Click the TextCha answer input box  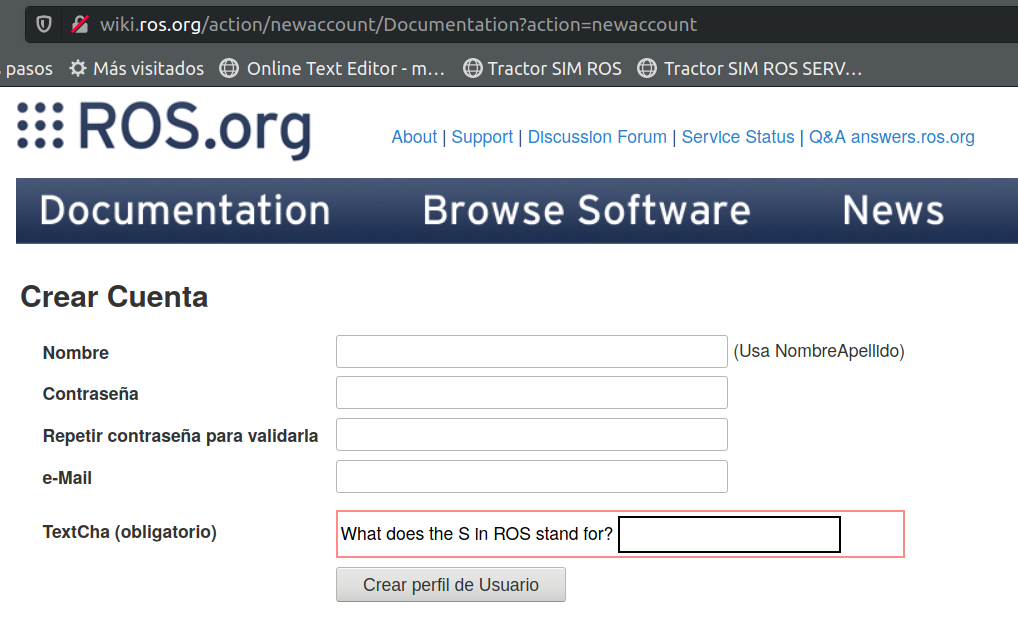[729, 535]
